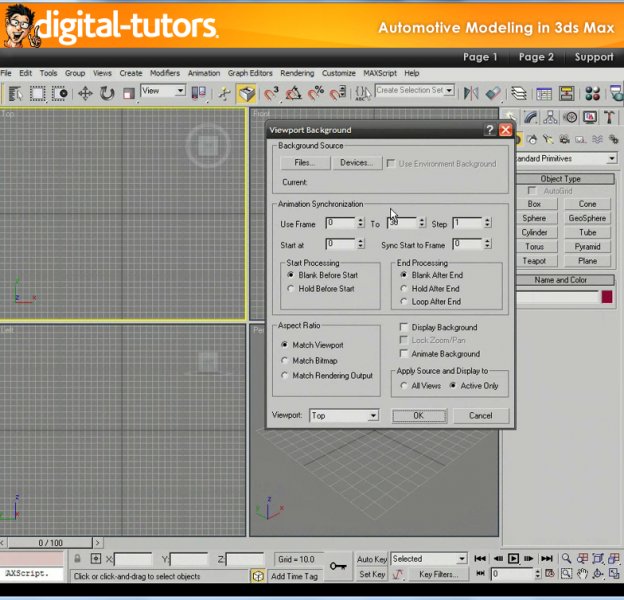Tick the AutoGrid checkbox
624x600 pixels.
(532, 191)
